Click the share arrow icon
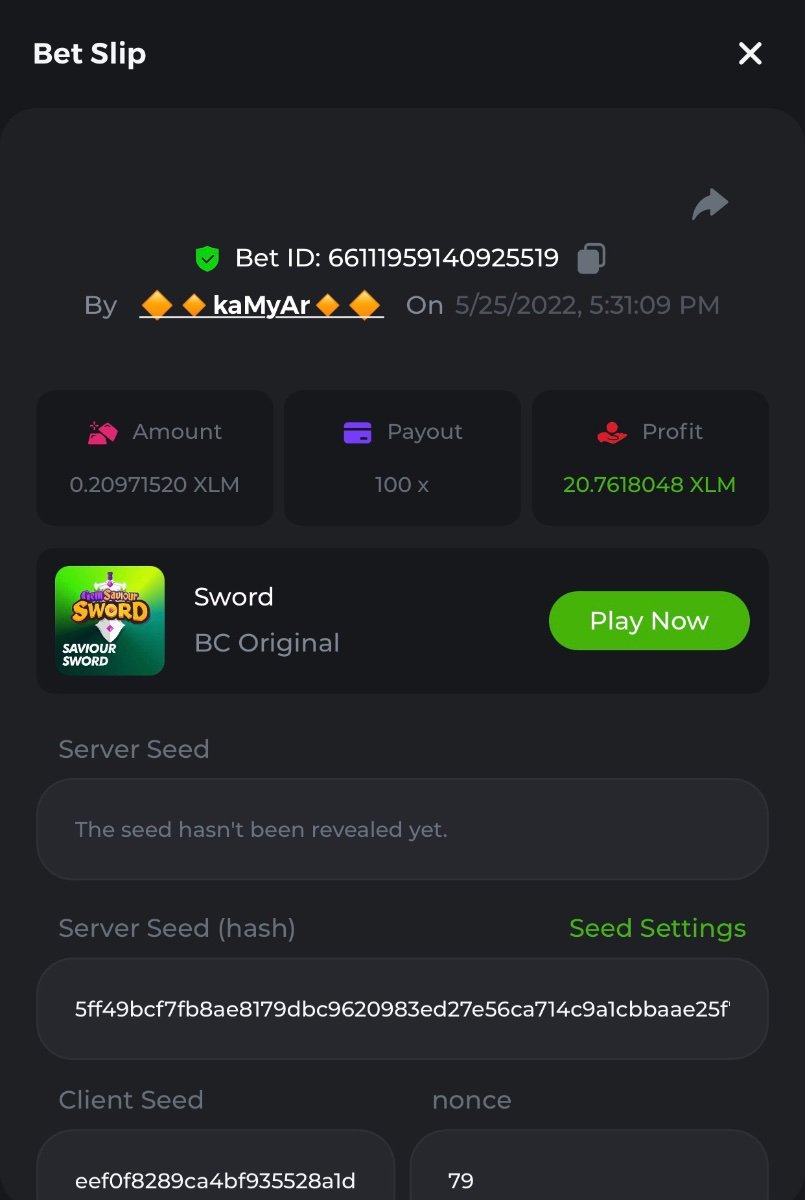Viewport: 805px width, 1200px height. click(710, 205)
